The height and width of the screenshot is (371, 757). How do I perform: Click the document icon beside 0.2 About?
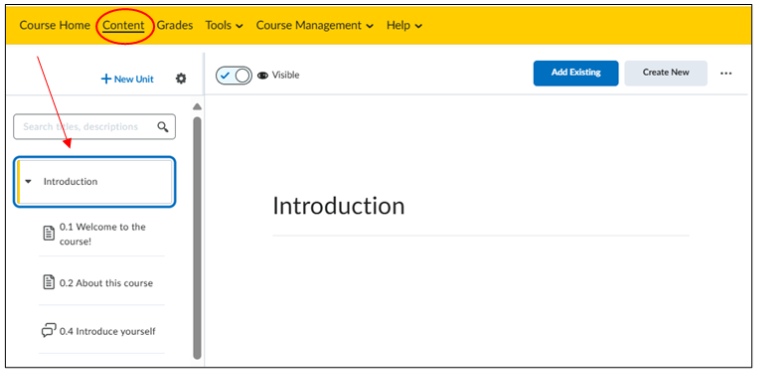click(x=48, y=282)
